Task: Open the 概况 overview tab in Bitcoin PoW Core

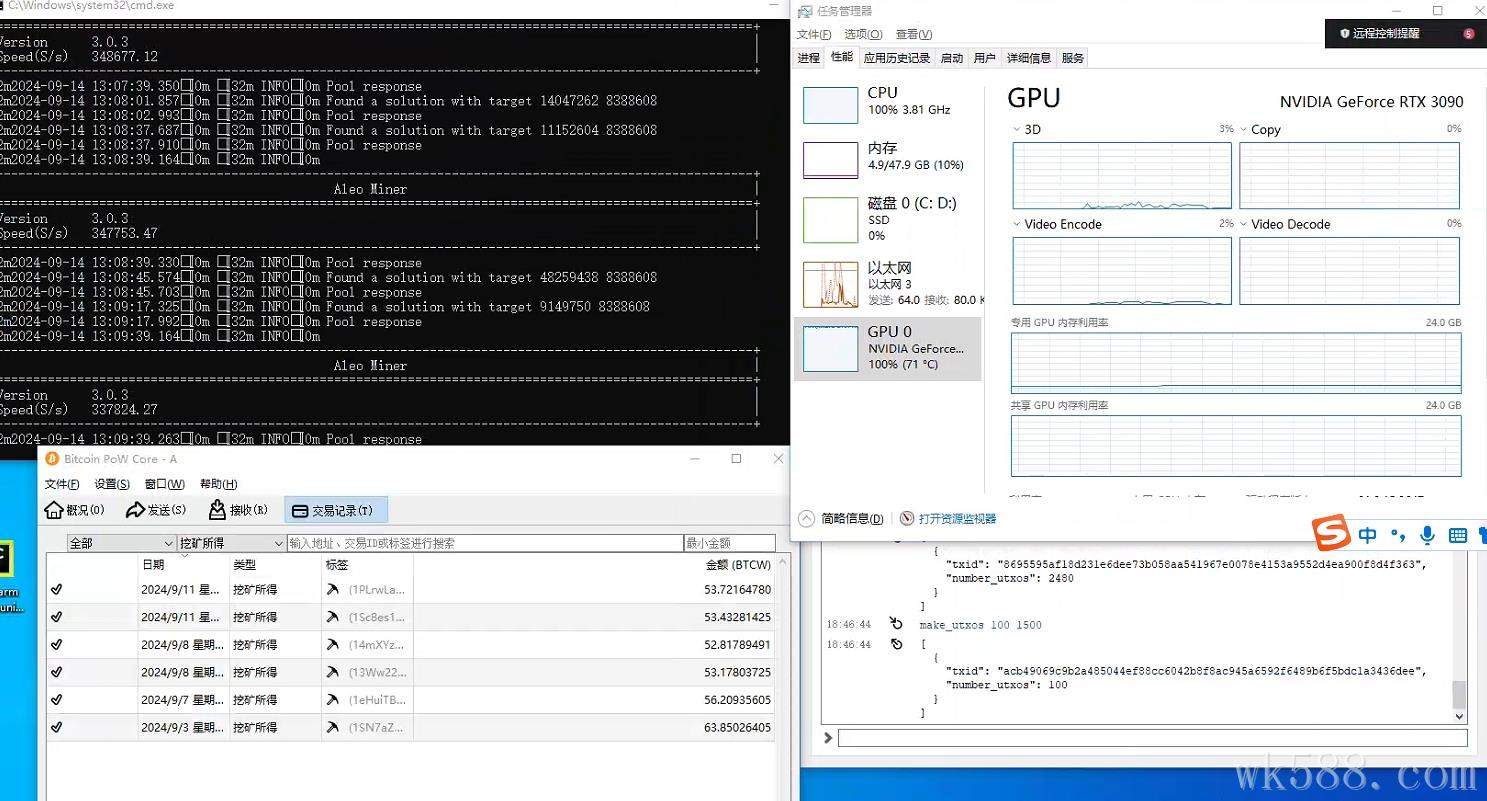Action: 75,510
